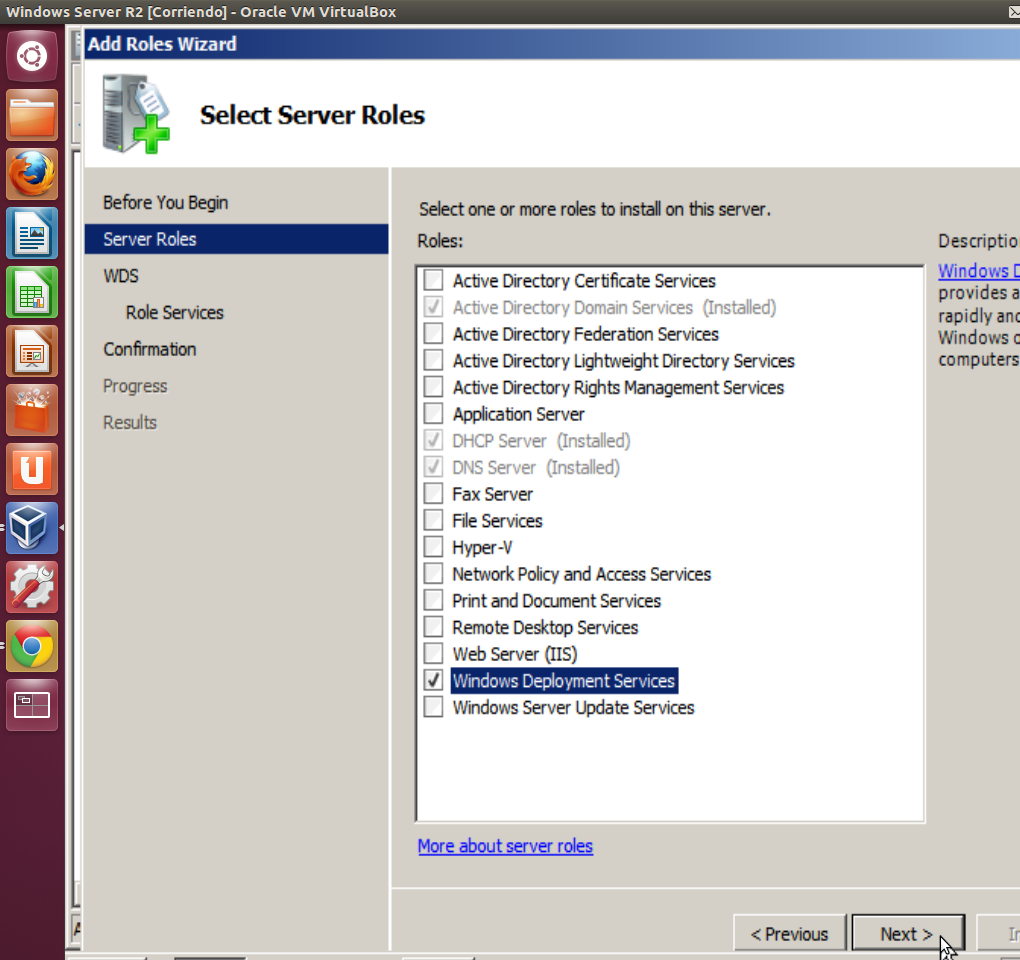Check the Fax Server checkbox
1020x960 pixels.
click(x=433, y=494)
